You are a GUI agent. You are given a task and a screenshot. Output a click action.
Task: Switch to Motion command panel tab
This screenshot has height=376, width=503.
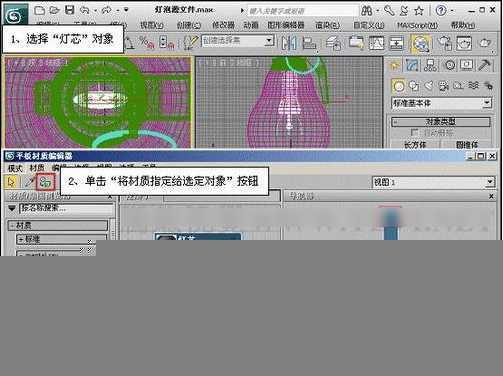coord(450,65)
